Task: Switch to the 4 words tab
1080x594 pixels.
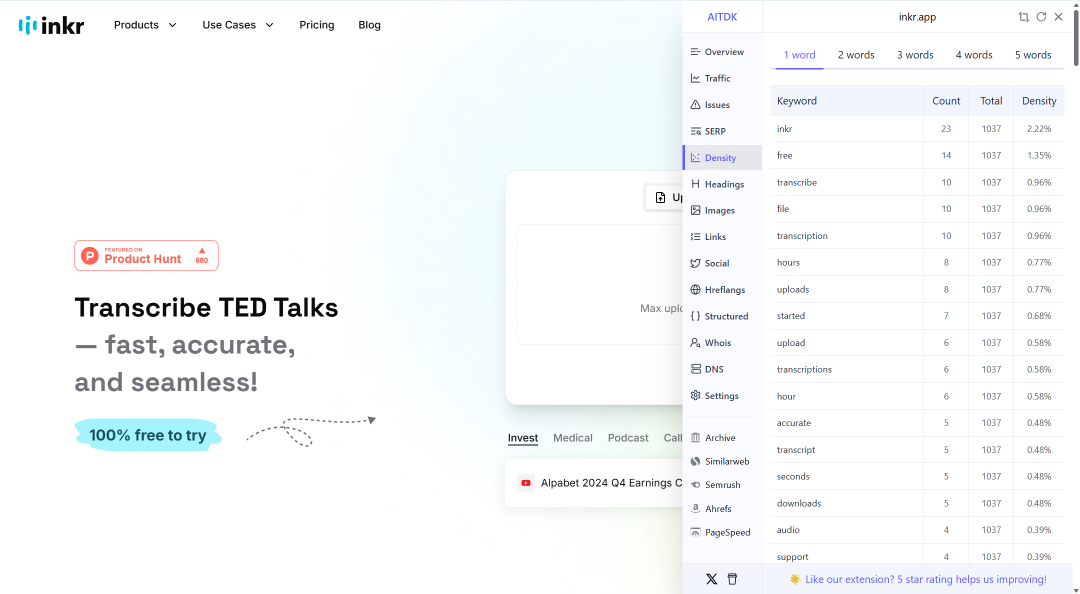Action: [974, 55]
